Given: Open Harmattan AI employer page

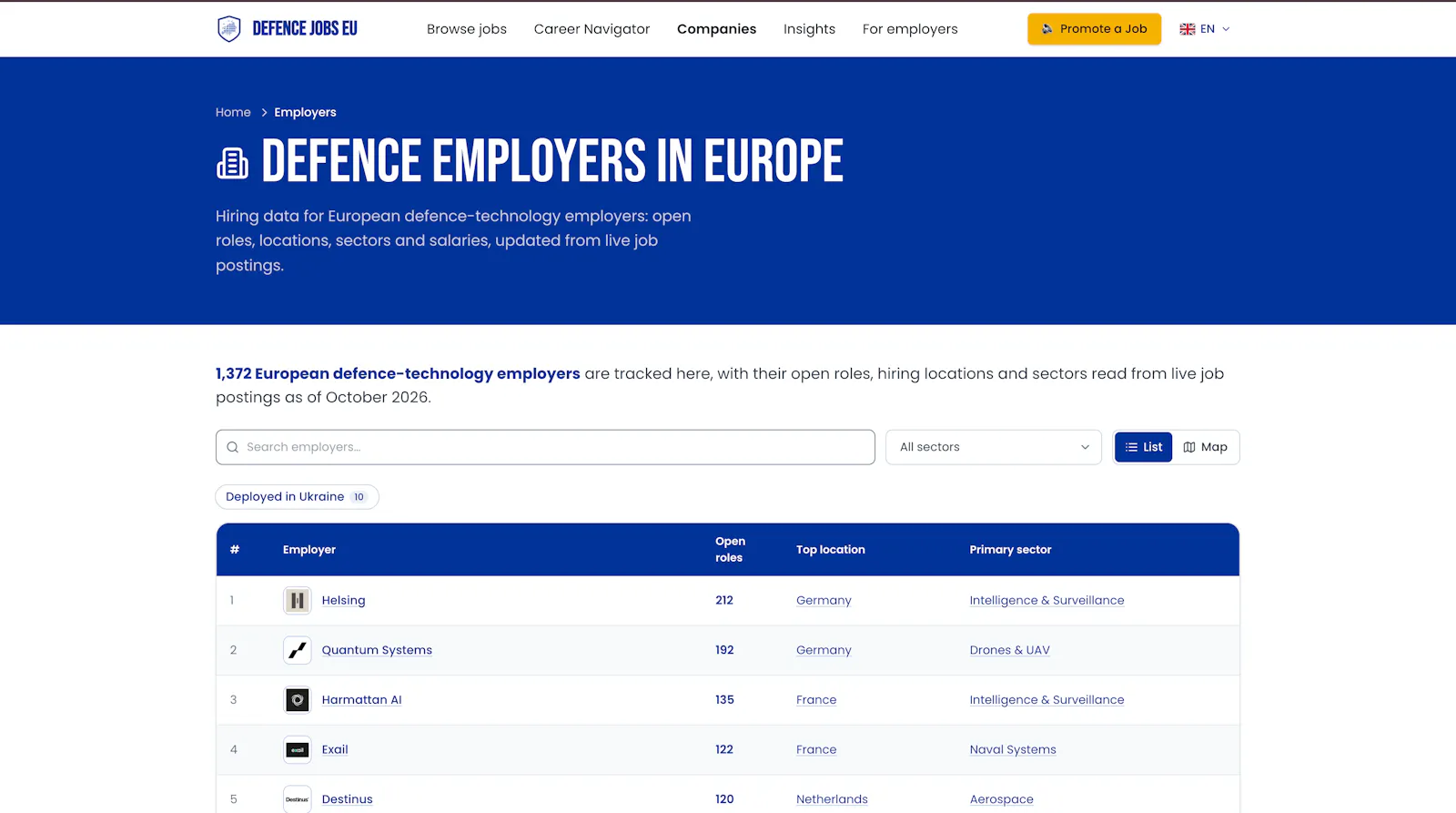Looking at the screenshot, I should 362,700.
